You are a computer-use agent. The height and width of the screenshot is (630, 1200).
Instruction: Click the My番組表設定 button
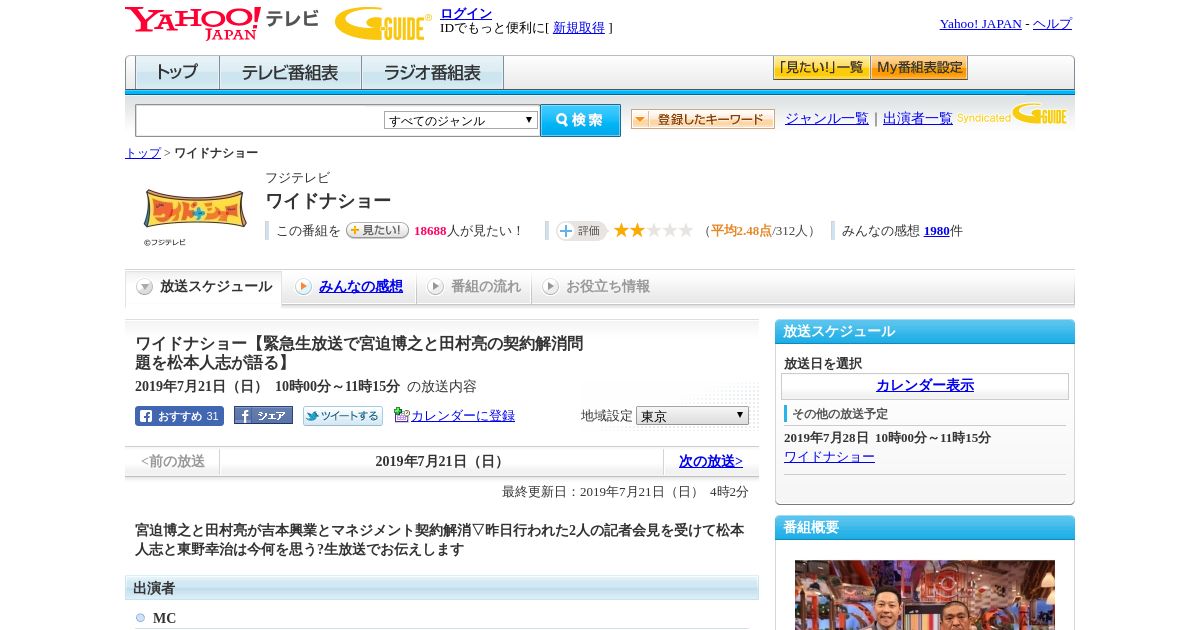919,68
